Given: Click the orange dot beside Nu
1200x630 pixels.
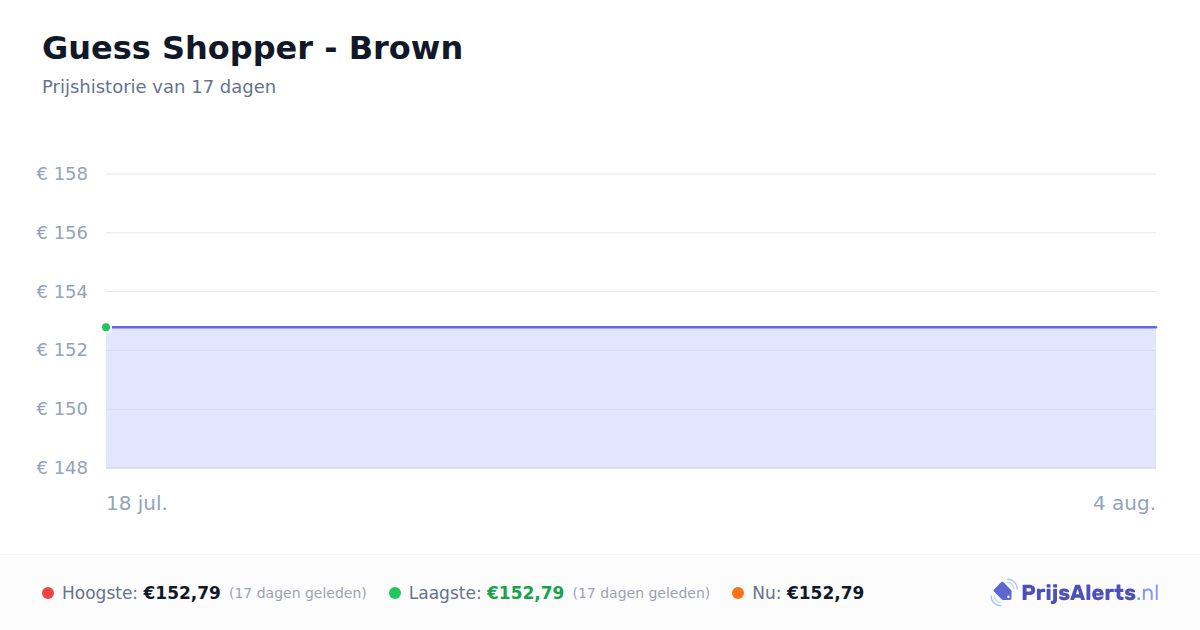Looking at the screenshot, I should tap(738, 593).
